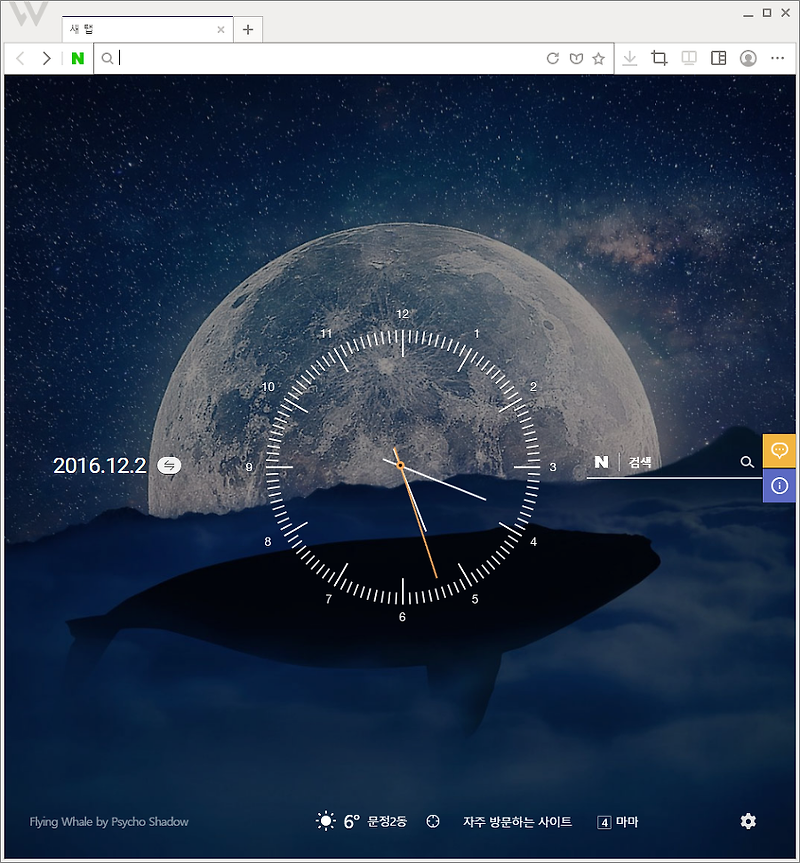This screenshot has width=800, height=863.
Task: Open the three-dot browser menu
Action: 777,58
